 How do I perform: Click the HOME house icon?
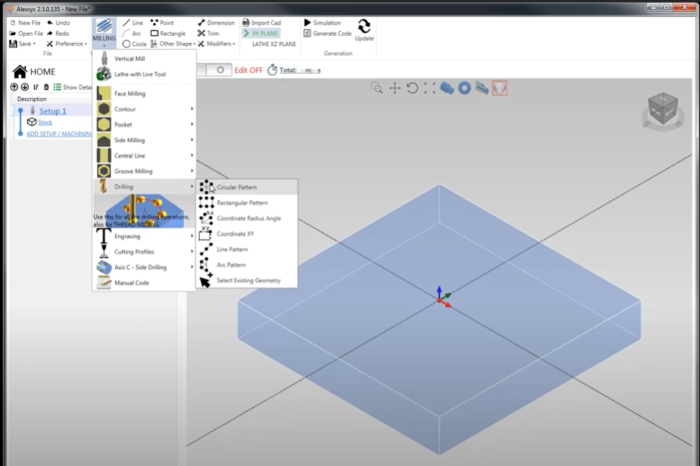point(18,72)
